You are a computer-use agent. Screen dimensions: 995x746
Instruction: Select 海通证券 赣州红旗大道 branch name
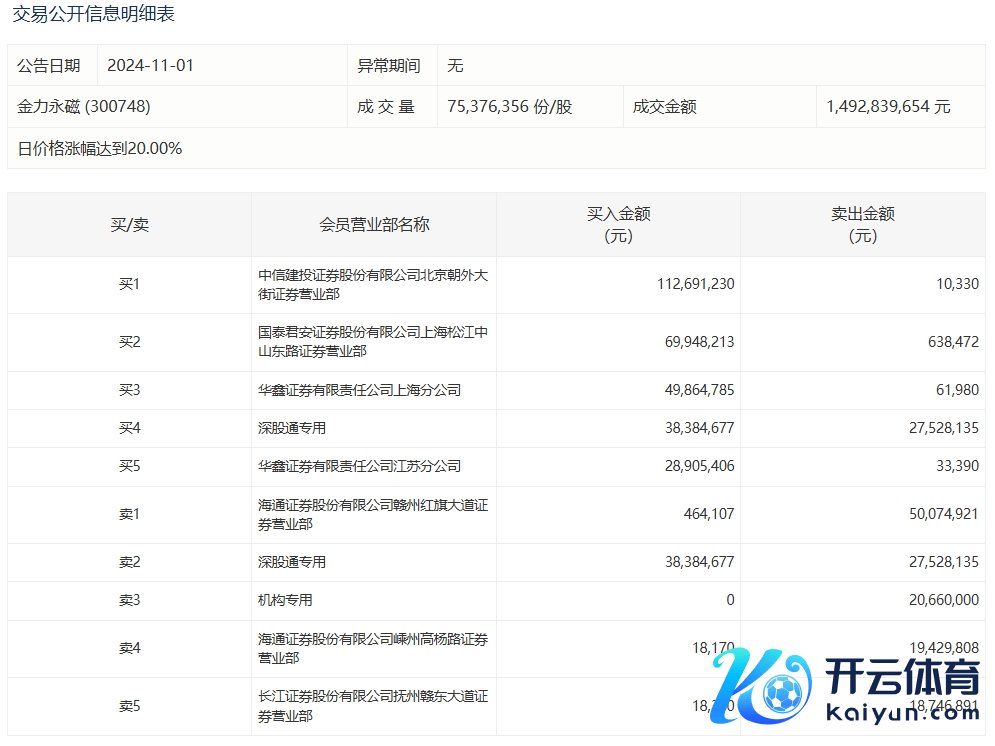tap(372, 514)
